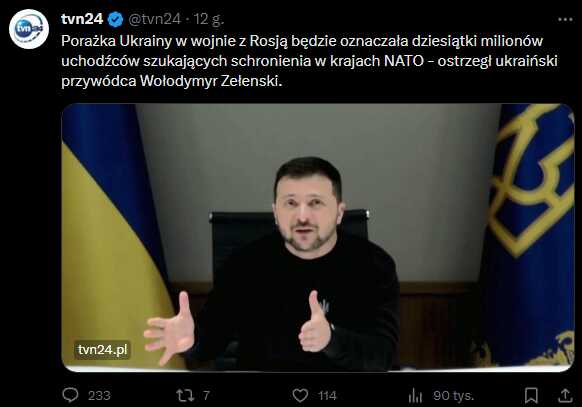This screenshot has width=582, height=407.
Task: Open the three-dot more options menu
Action: (x=565, y=19)
